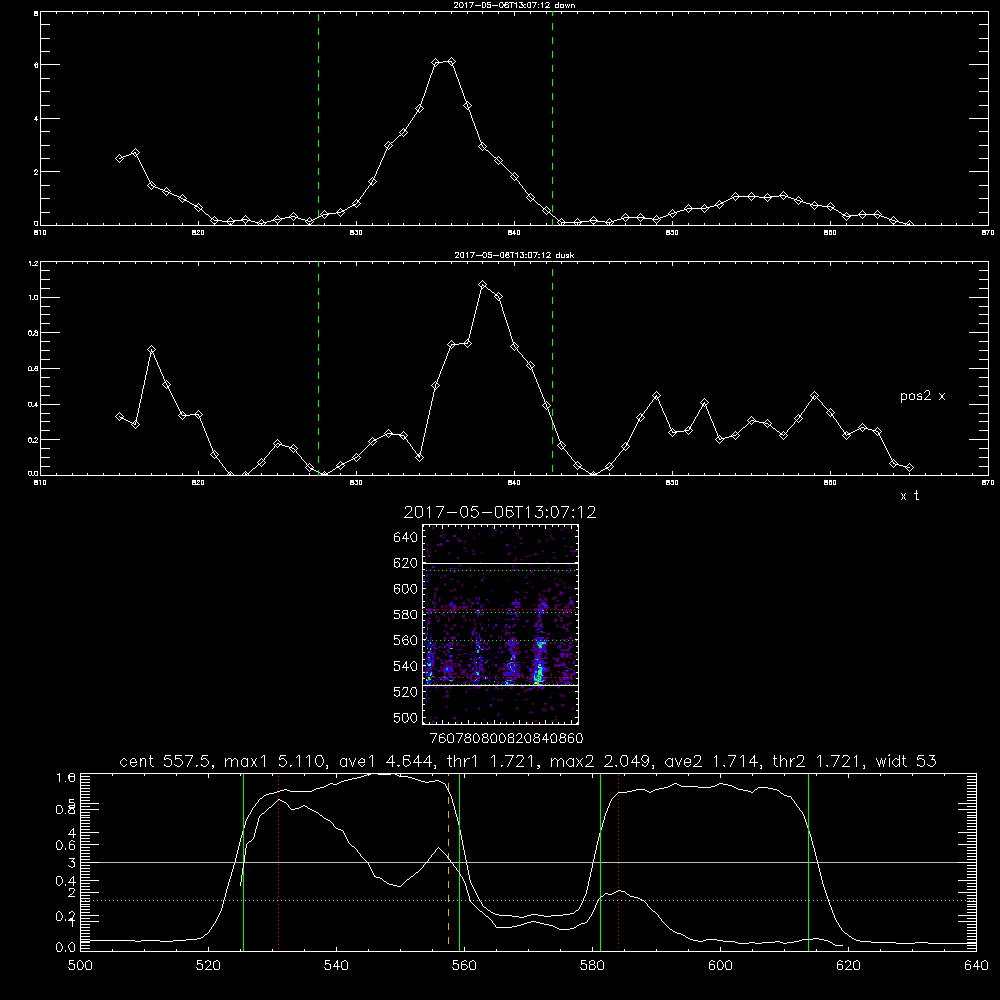This screenshot has width=1000, height=1000.
Task: Click the dusk curve's early spike diamond near 0.7
Action: click(x=151, y=349)
